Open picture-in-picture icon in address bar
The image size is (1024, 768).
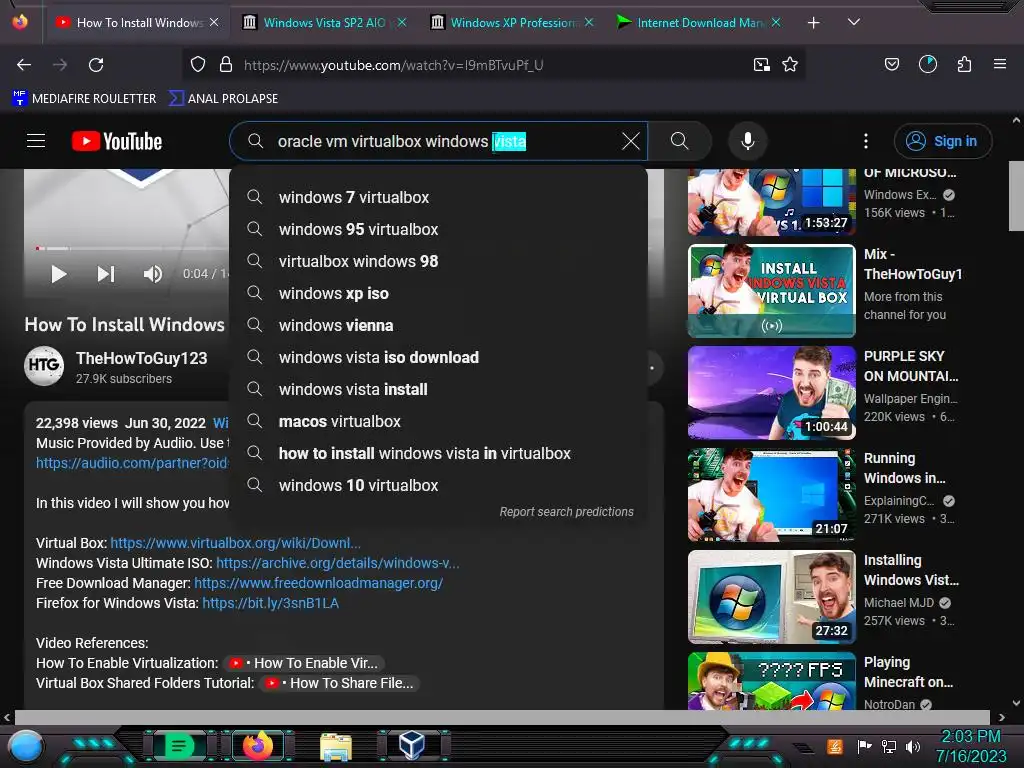[x=761, y=65]
